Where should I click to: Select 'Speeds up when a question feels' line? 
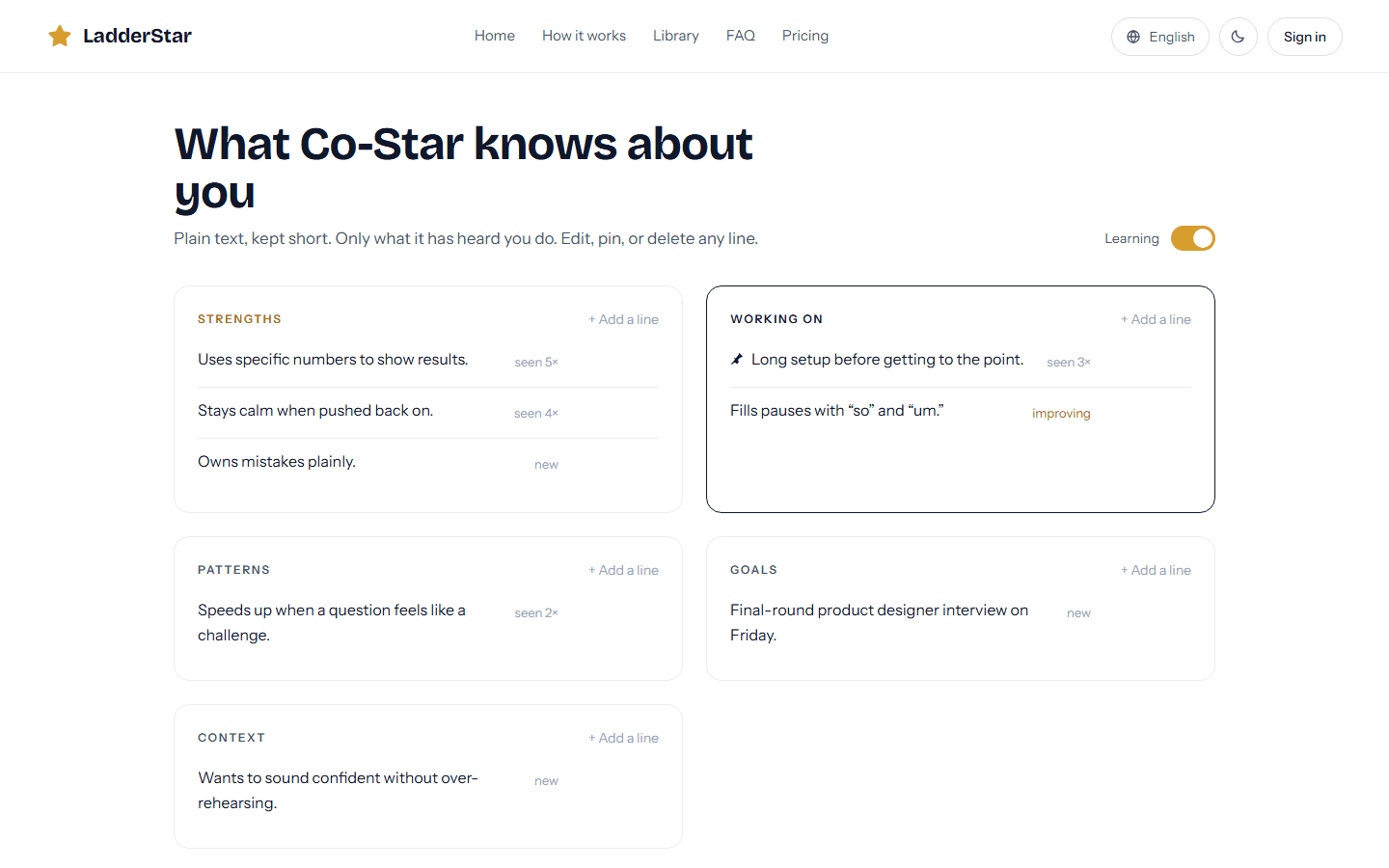coord(332,623)
